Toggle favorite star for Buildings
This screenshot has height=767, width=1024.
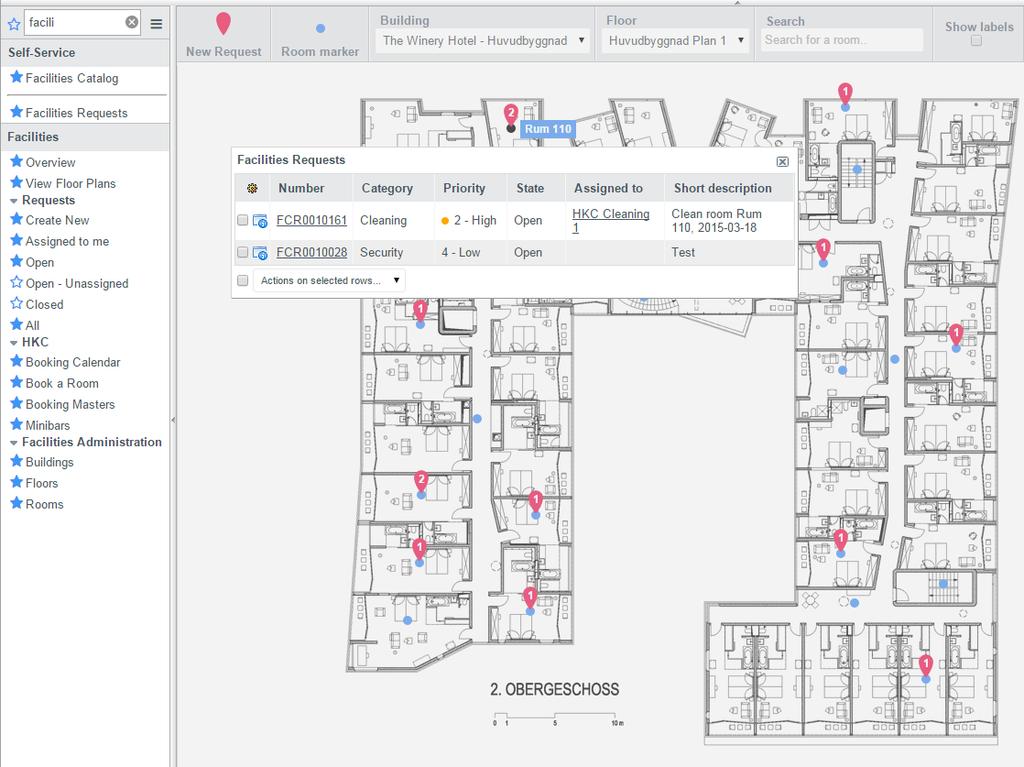16,461
